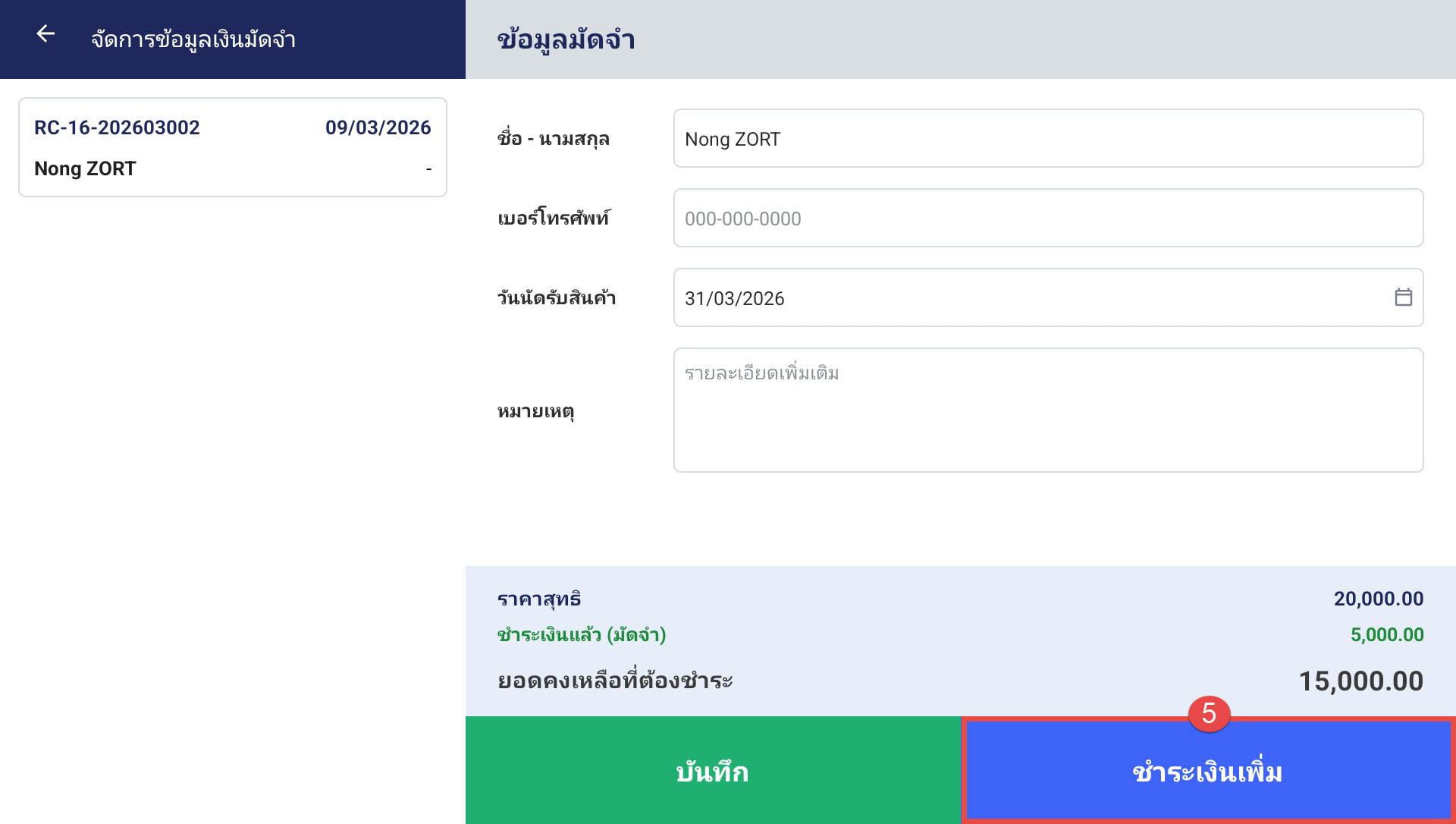The image size is (1456, 824).
Task: Click the ชื่อ - นามสกุล name field
Action: click(1048, 139)
